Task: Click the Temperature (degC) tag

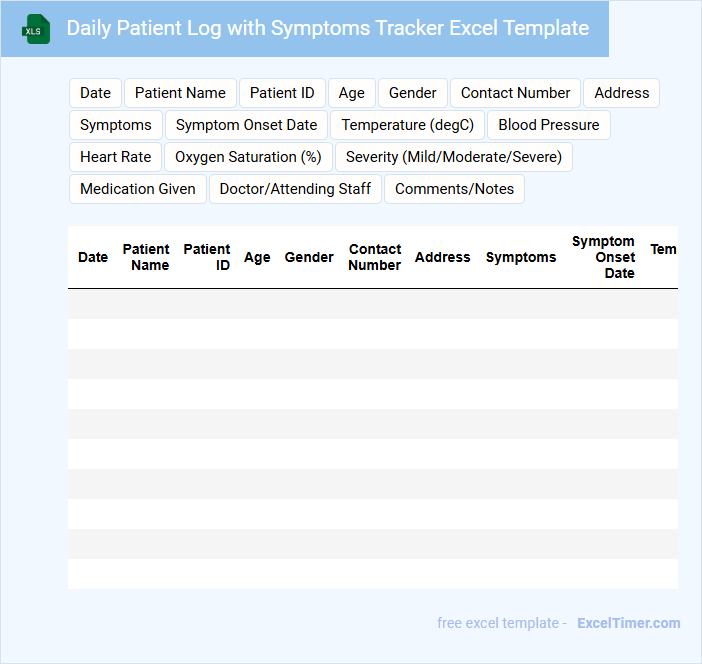Action: pos(408,125)
